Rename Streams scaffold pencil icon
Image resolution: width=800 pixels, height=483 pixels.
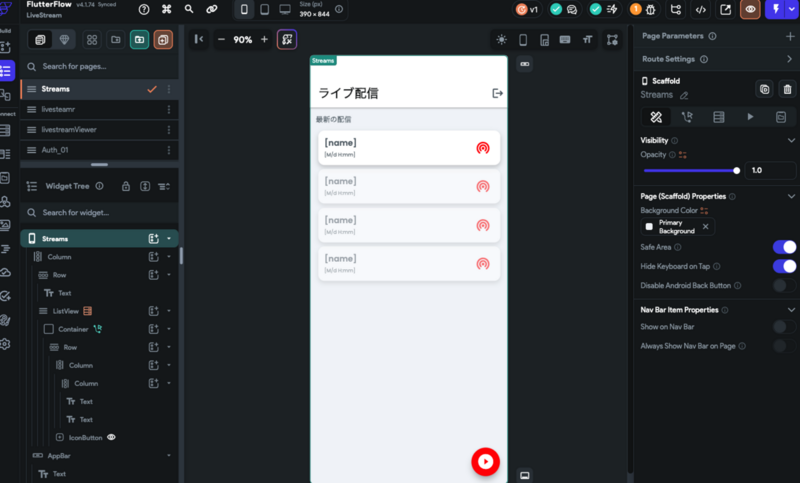(x=684, y=95)
